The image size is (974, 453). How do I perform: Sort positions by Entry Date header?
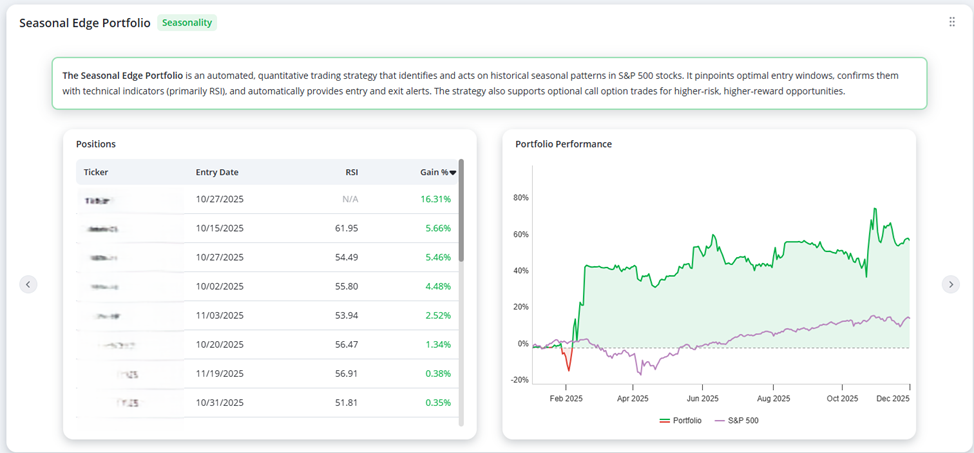tap(217, 172)
